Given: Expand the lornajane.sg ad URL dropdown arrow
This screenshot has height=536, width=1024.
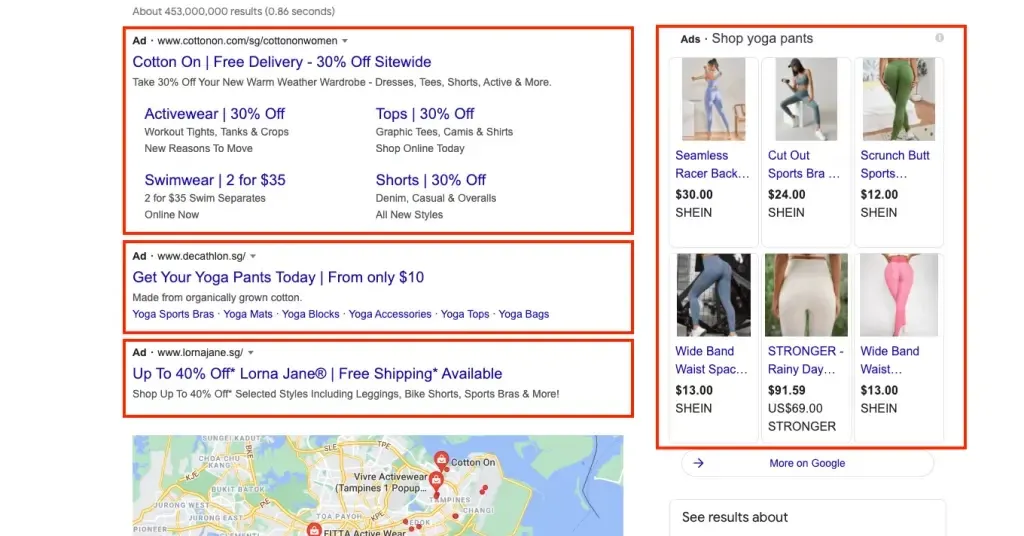Looking at the screenshot, I should pos(250,353).
